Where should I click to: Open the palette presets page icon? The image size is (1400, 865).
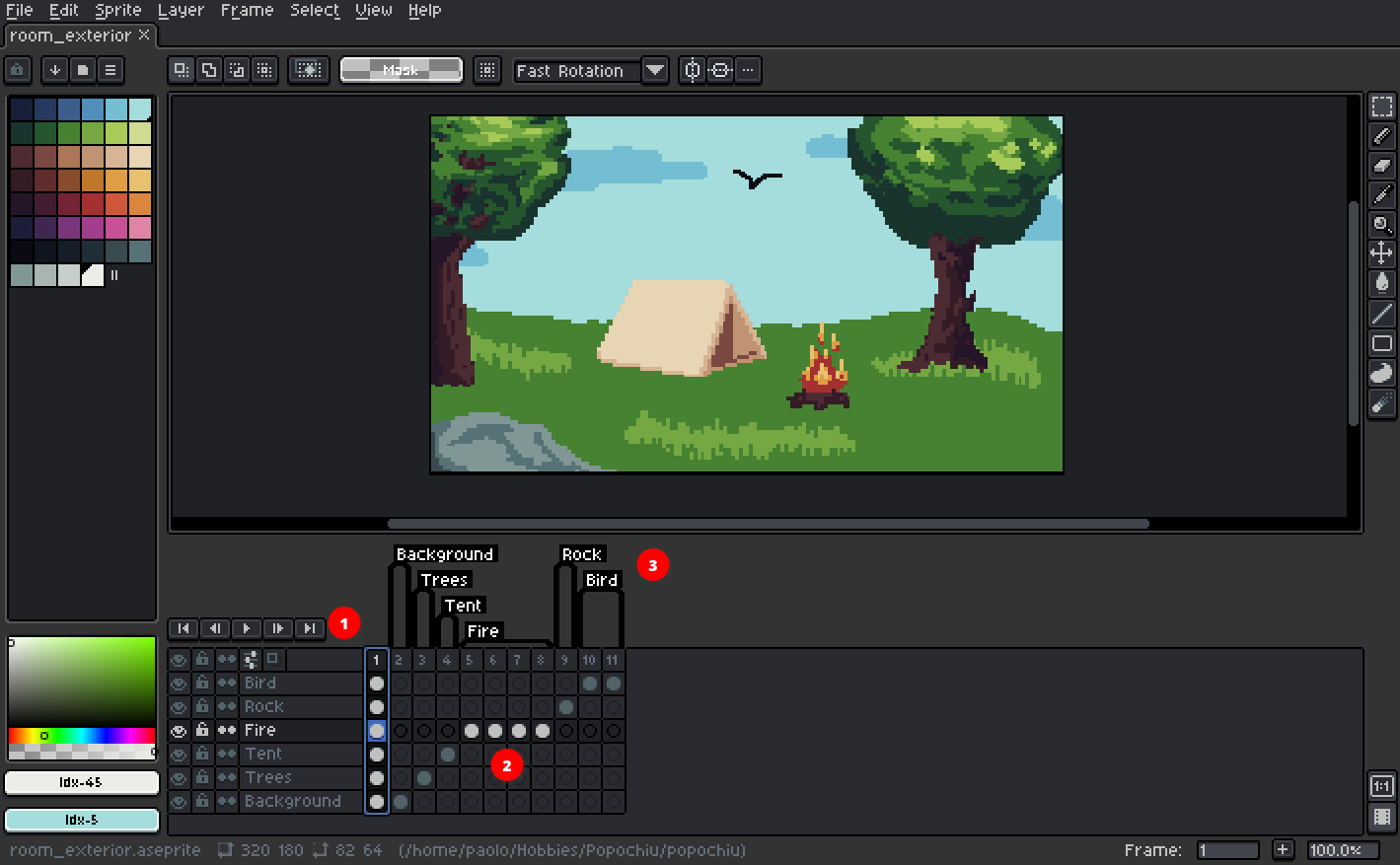coord(83,70)
